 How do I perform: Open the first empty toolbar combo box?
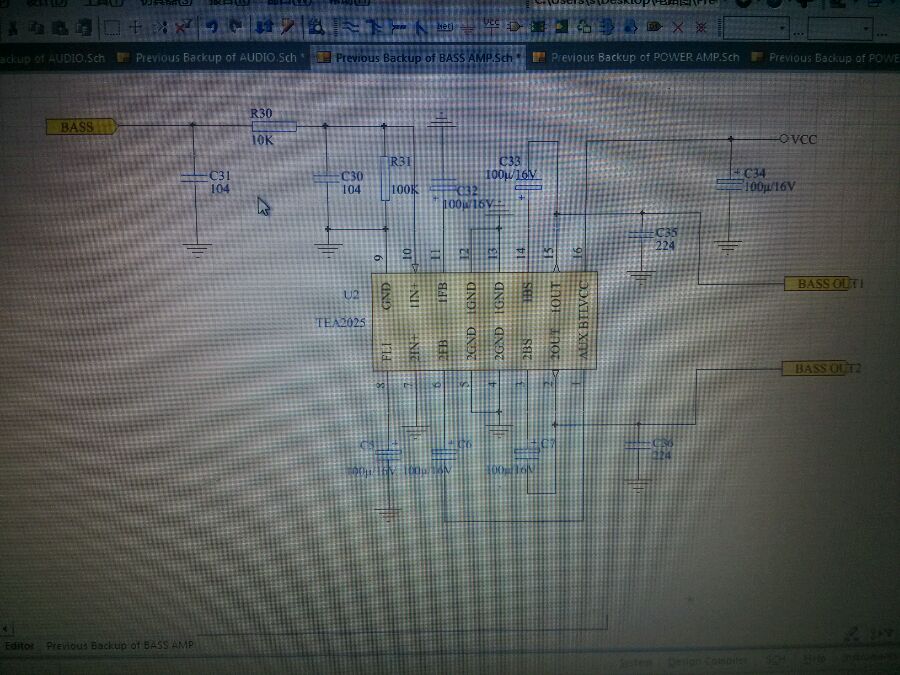(x=757, y=28)
